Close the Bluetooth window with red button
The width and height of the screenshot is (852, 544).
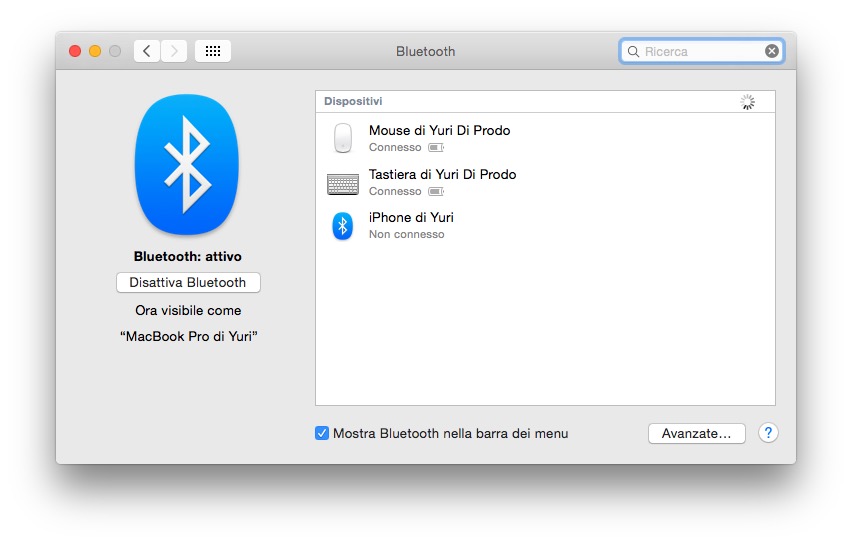coord(75,51)
